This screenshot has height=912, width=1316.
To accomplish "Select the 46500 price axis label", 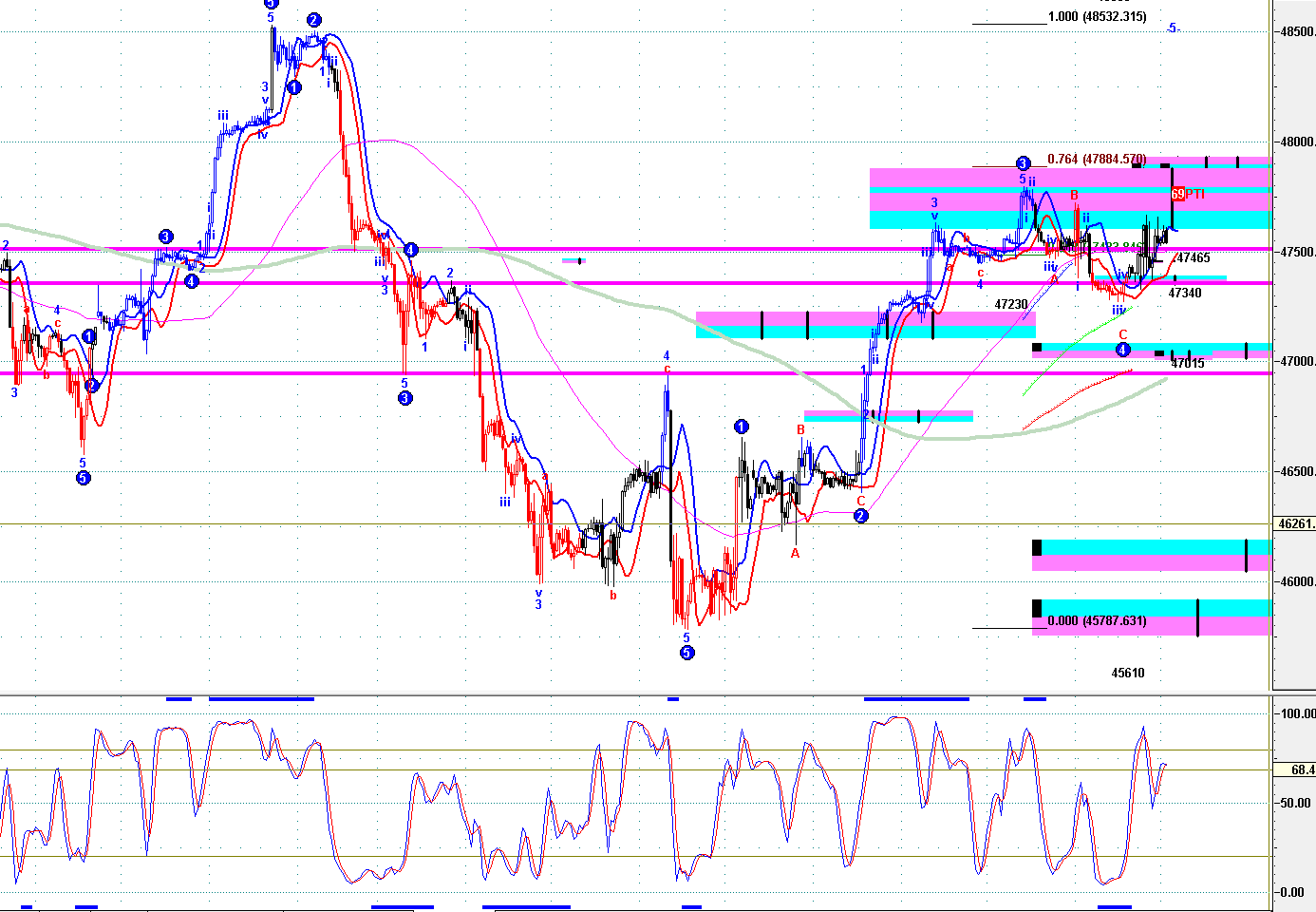I will [x=1297, y=472].
